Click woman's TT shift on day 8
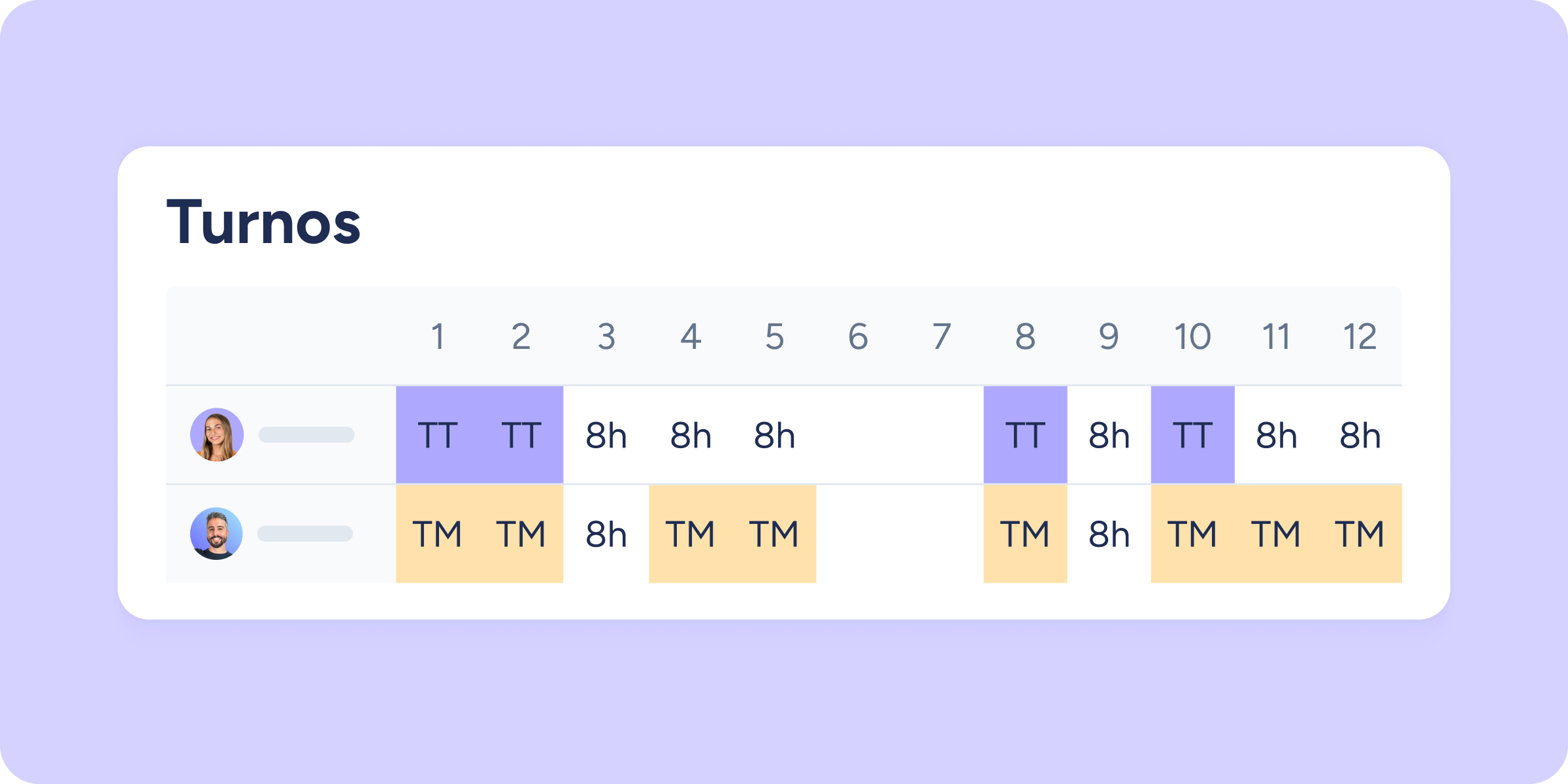 [1025, 435]
